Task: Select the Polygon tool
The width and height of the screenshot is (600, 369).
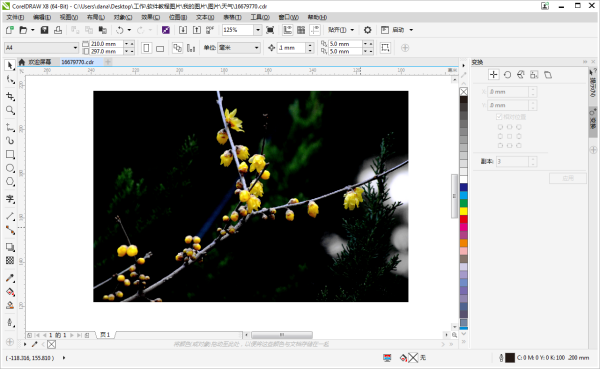Action: pyautogui.click(x=10, y=182)
